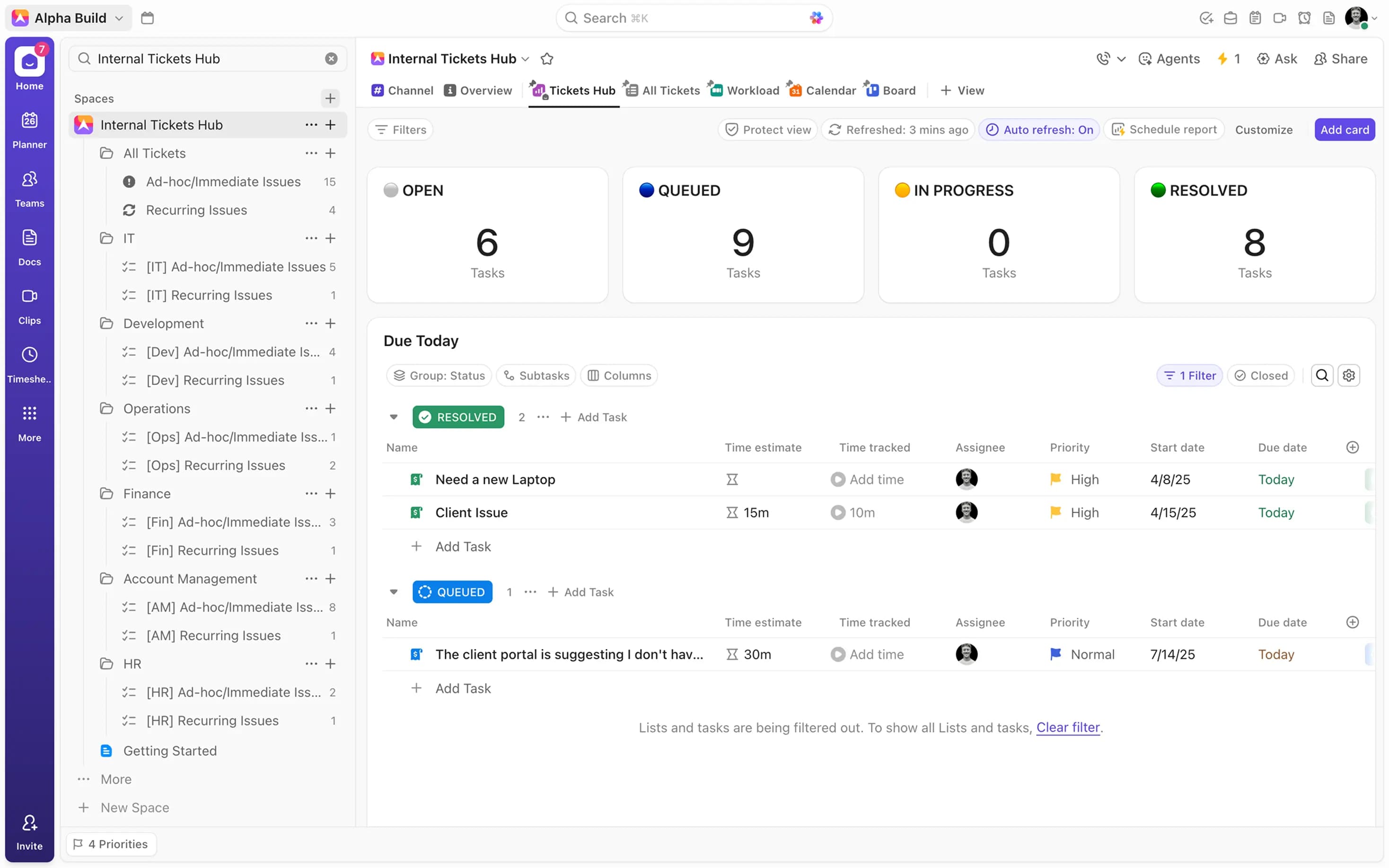Toggle Auto refresh setting
The height and width of the screenshot is (868, 1389).
[x=1039, y=130]
